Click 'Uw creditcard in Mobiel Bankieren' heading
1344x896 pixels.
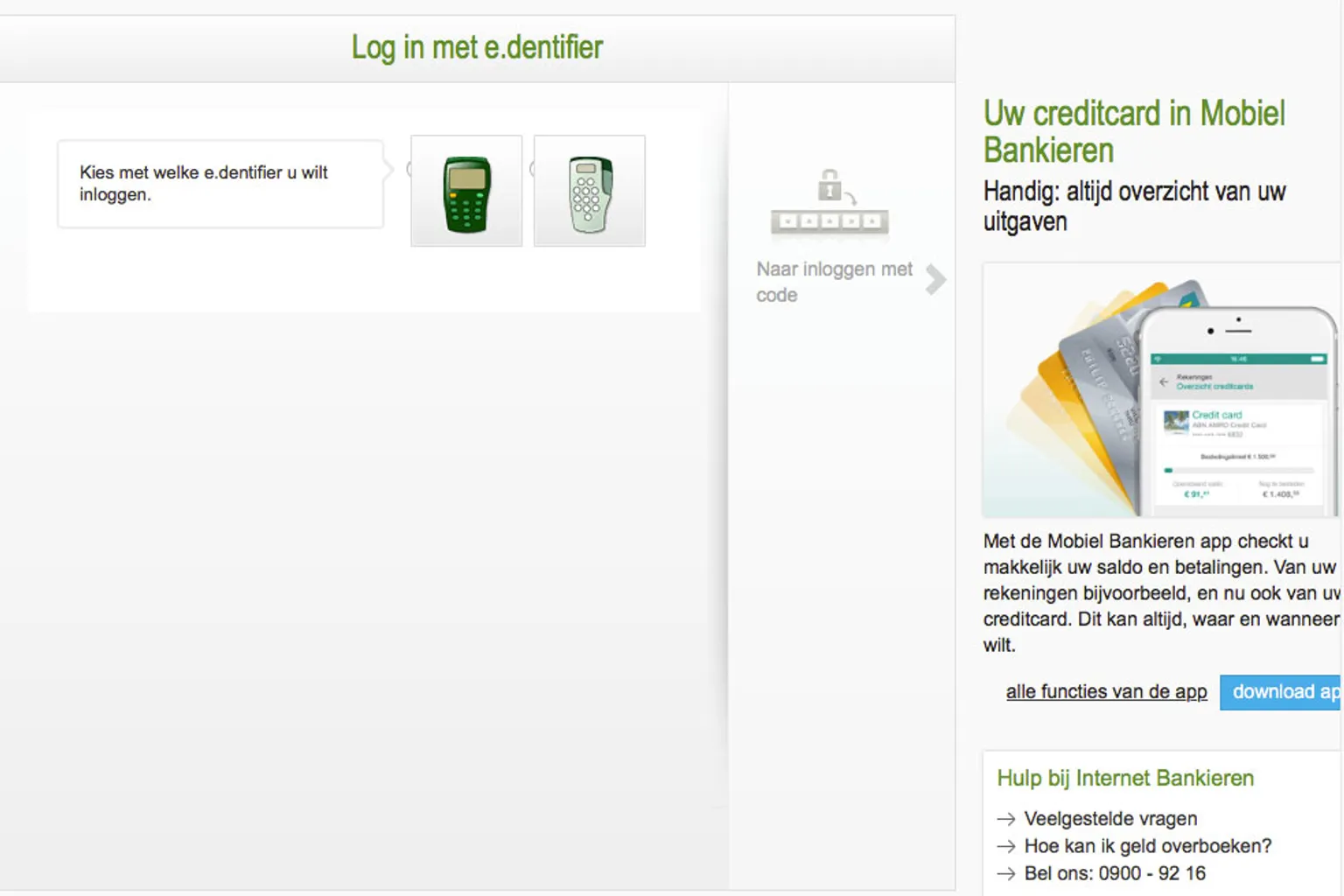pyautogui.click(x=1134, y=131)
